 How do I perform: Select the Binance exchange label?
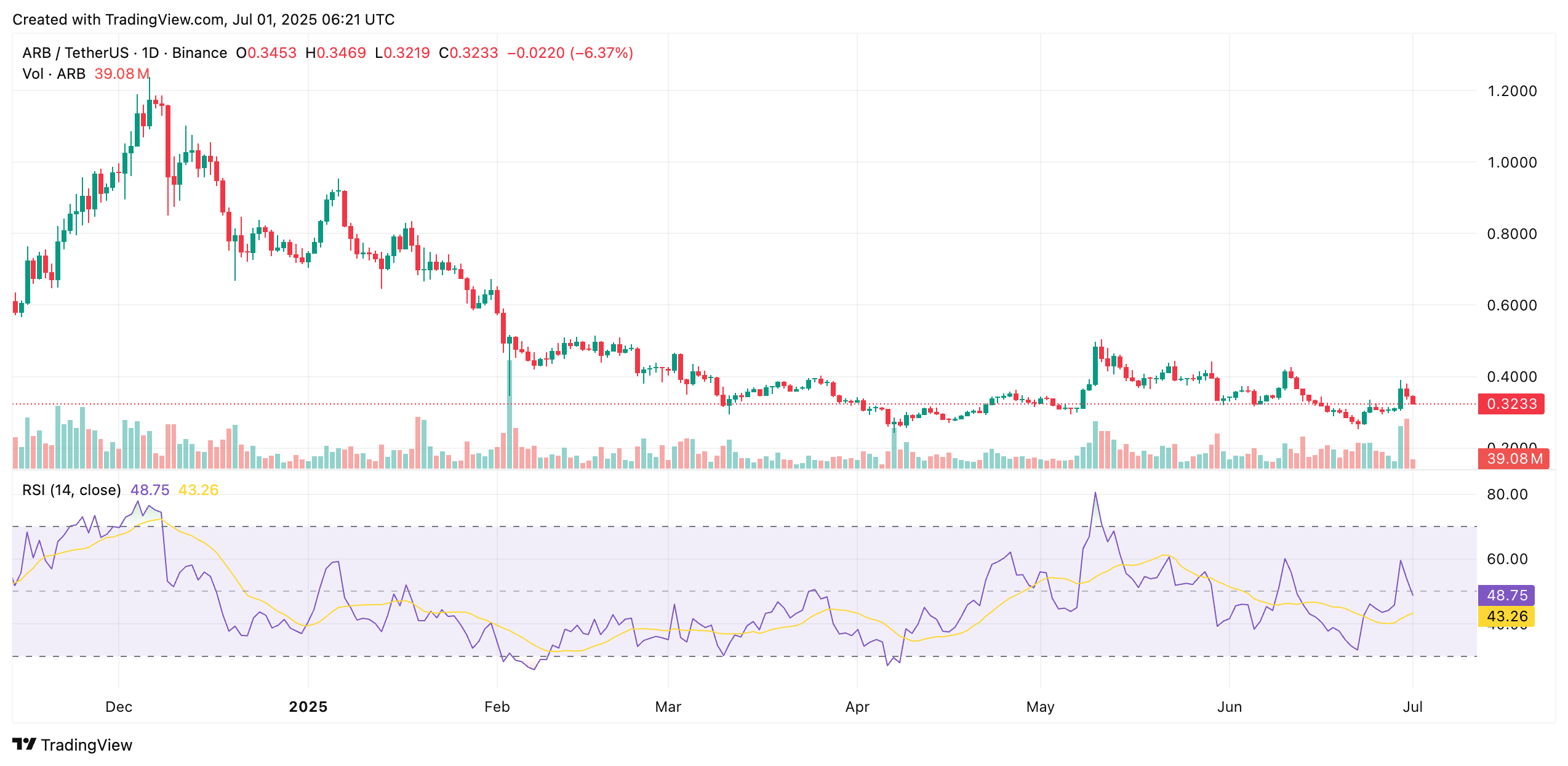[x=198, y=52]
